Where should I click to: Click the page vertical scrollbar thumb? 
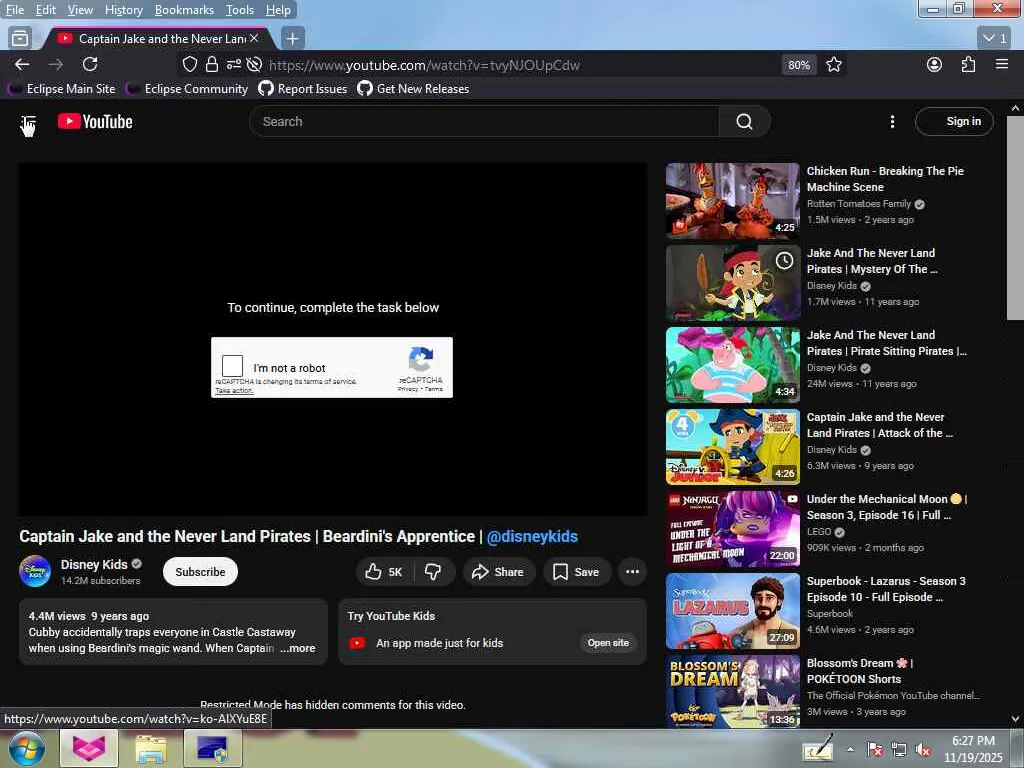coord(1015,217)
